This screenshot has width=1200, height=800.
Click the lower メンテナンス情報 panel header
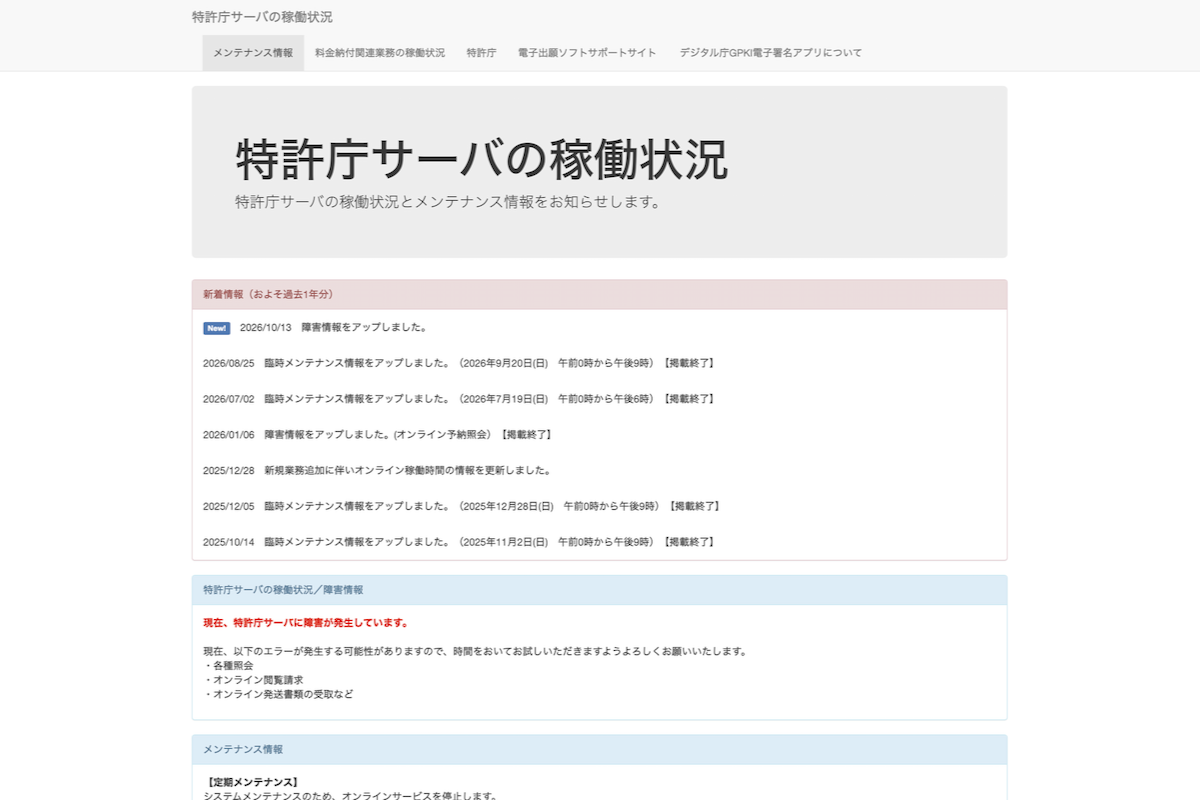599,750
